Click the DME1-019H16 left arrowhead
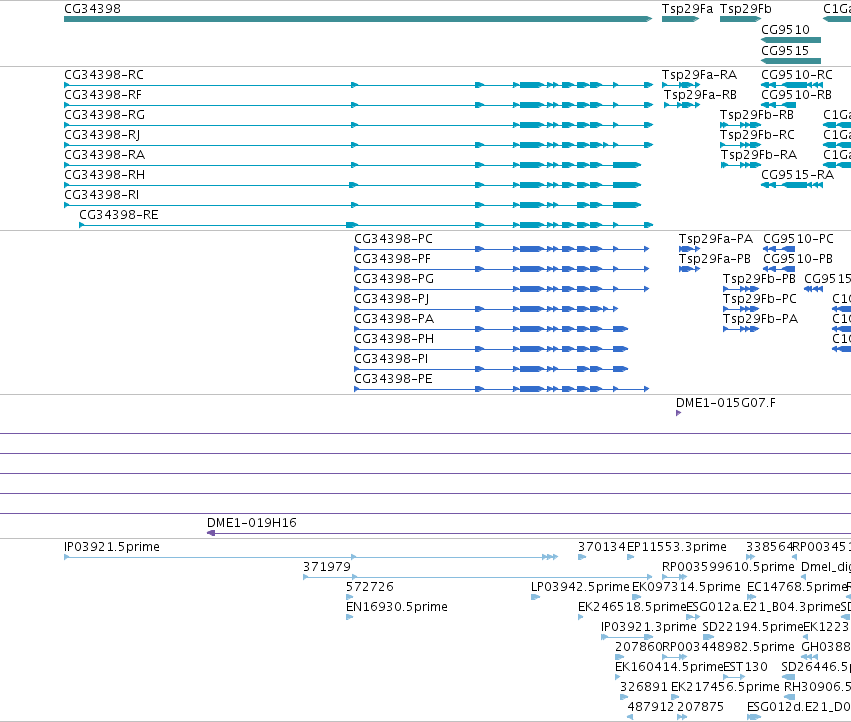This screenshot has height=722, width=851. click(x=211, y=533)
